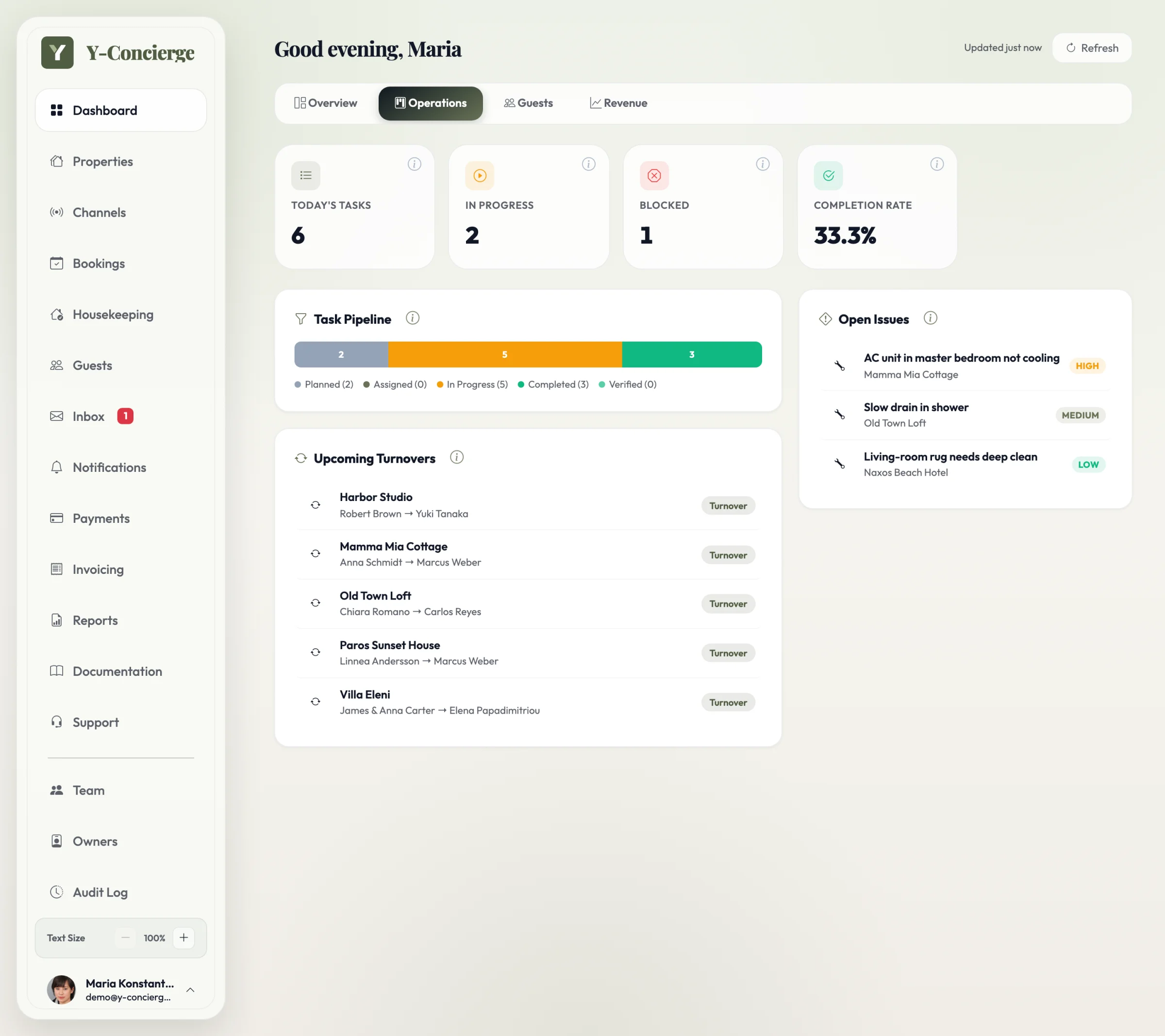The height and width of the screenshot is (1036, 1165).
Task: Click the Inbox unread count badge
Action: coord(125,416)
